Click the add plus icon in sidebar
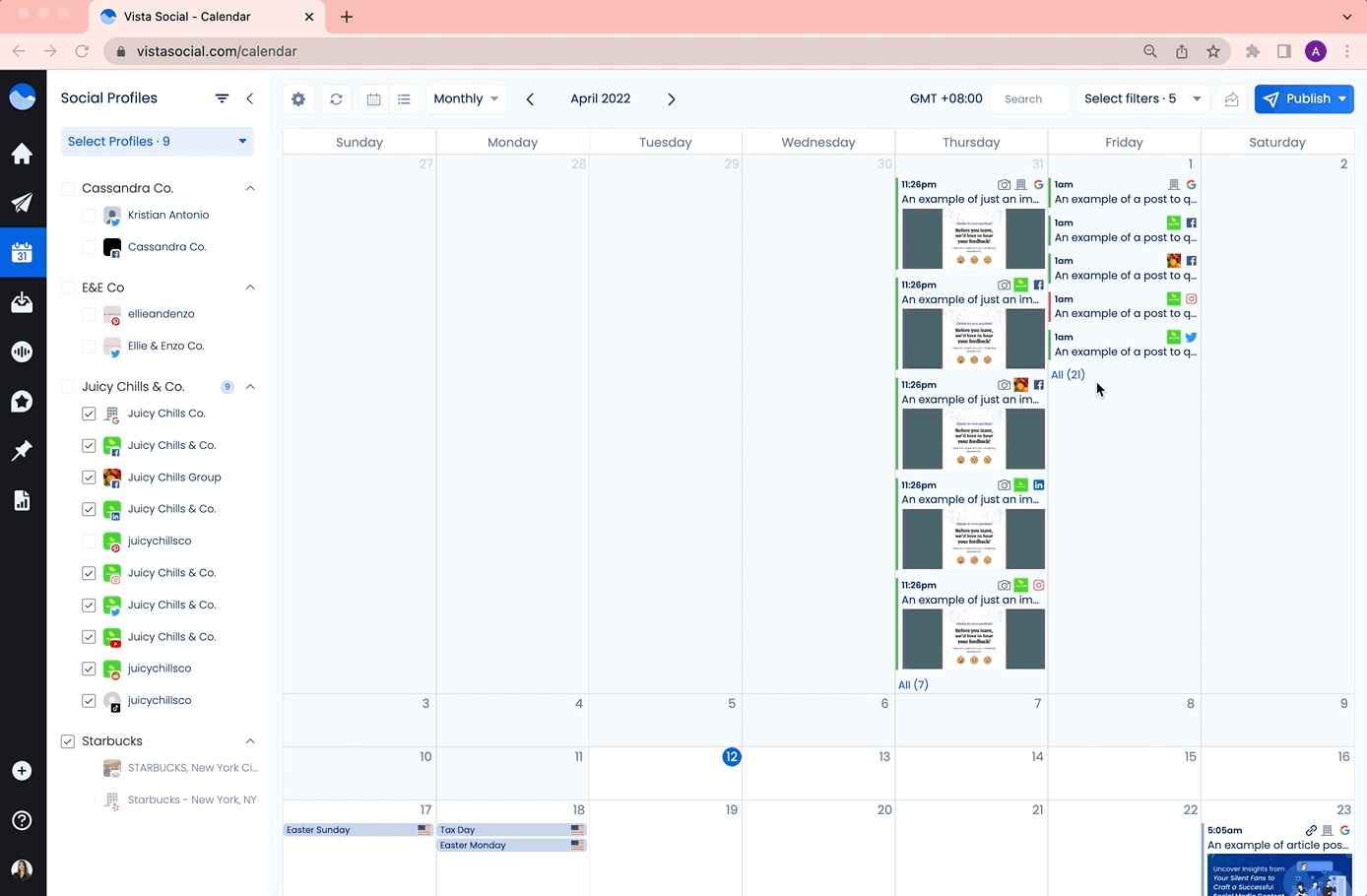The height and width of the screenshot is (896, 1367). click(22, 771)
